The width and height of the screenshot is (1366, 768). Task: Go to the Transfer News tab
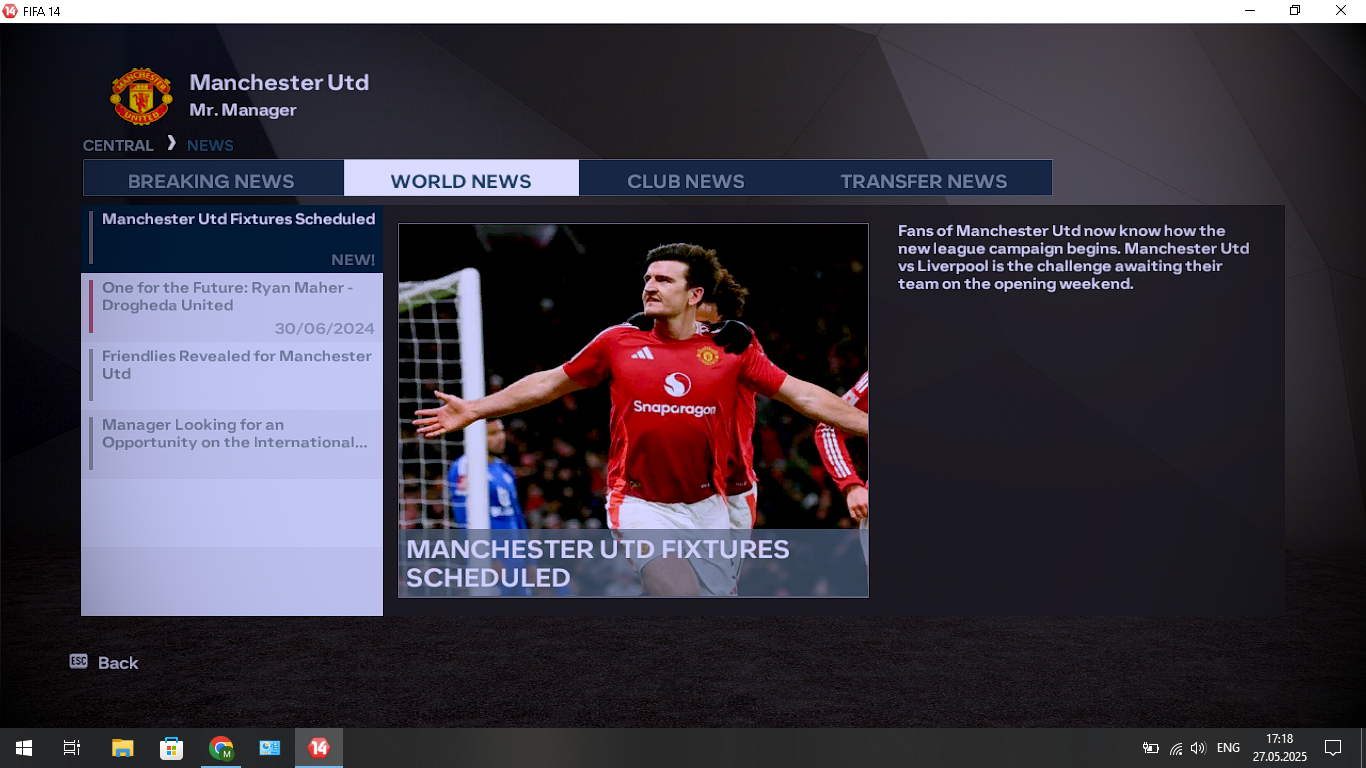point(923,178)
